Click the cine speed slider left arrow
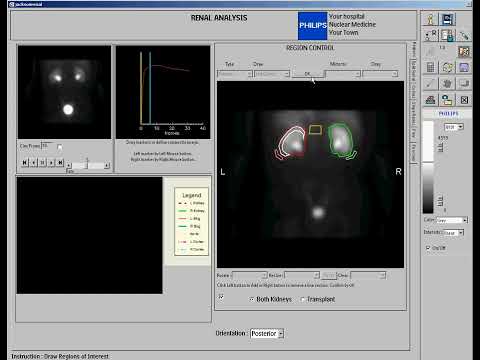This screenshot has width=480, height=360. pos(69,165)
